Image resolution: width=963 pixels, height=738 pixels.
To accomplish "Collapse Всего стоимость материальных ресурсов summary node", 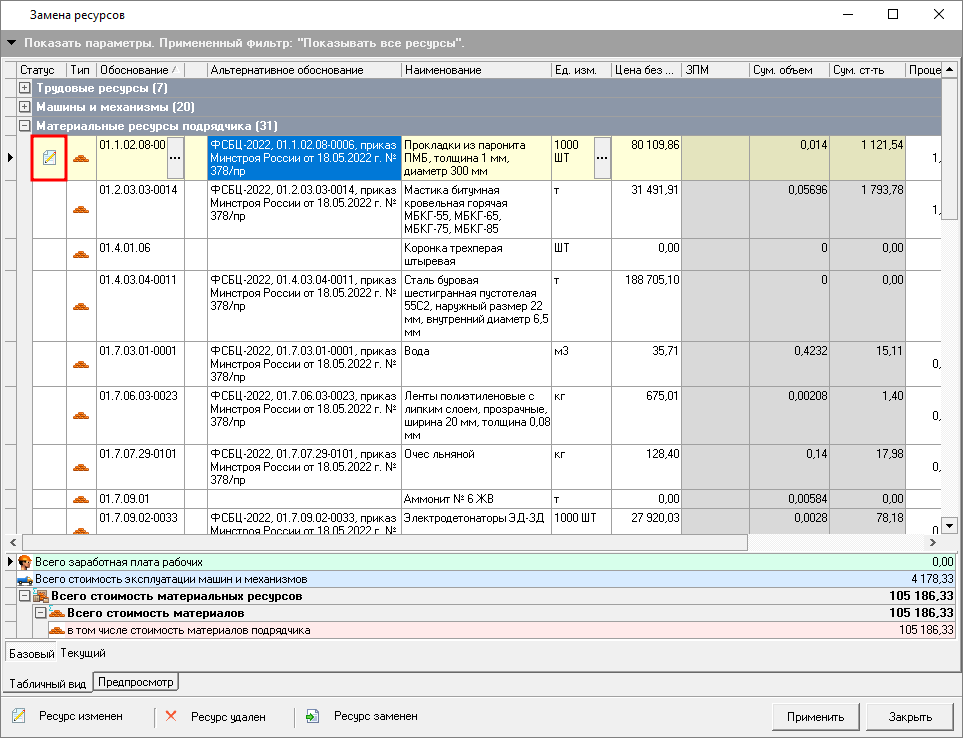I will tap(25, 597).
